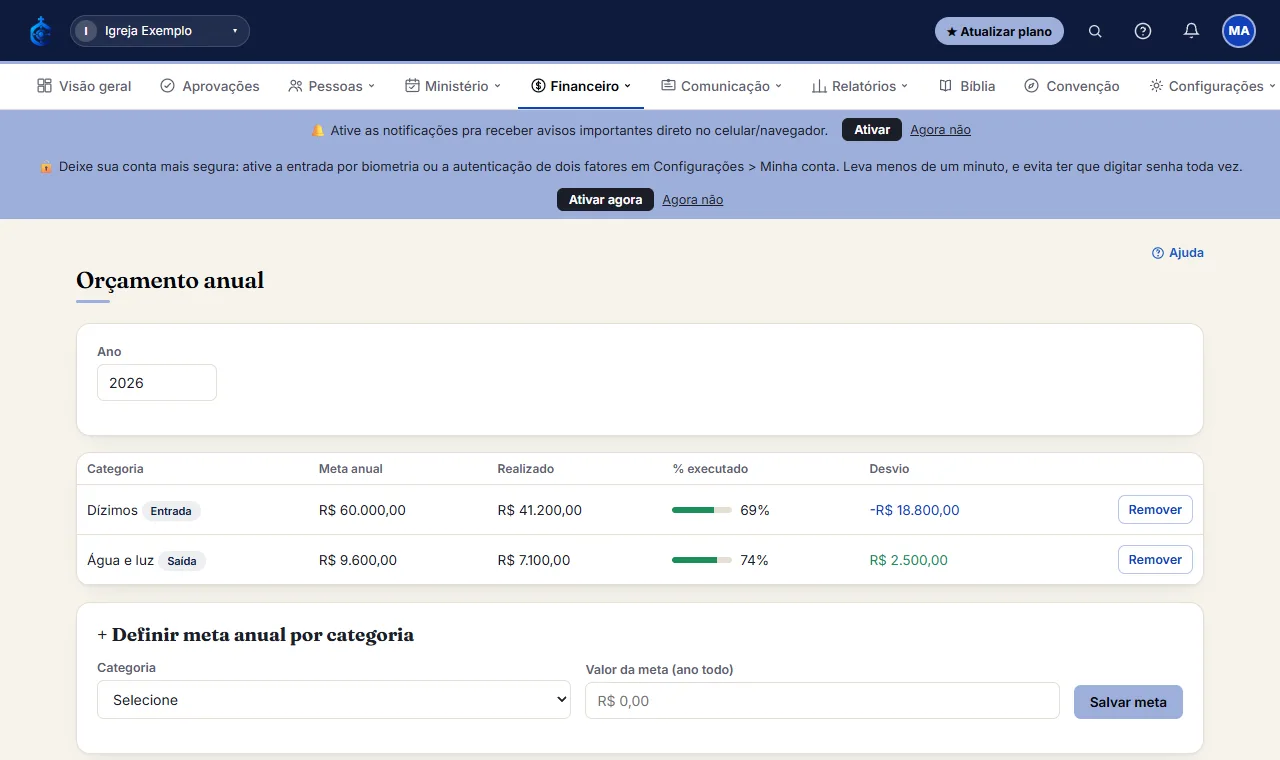Open the Visão geral tab

84,86
